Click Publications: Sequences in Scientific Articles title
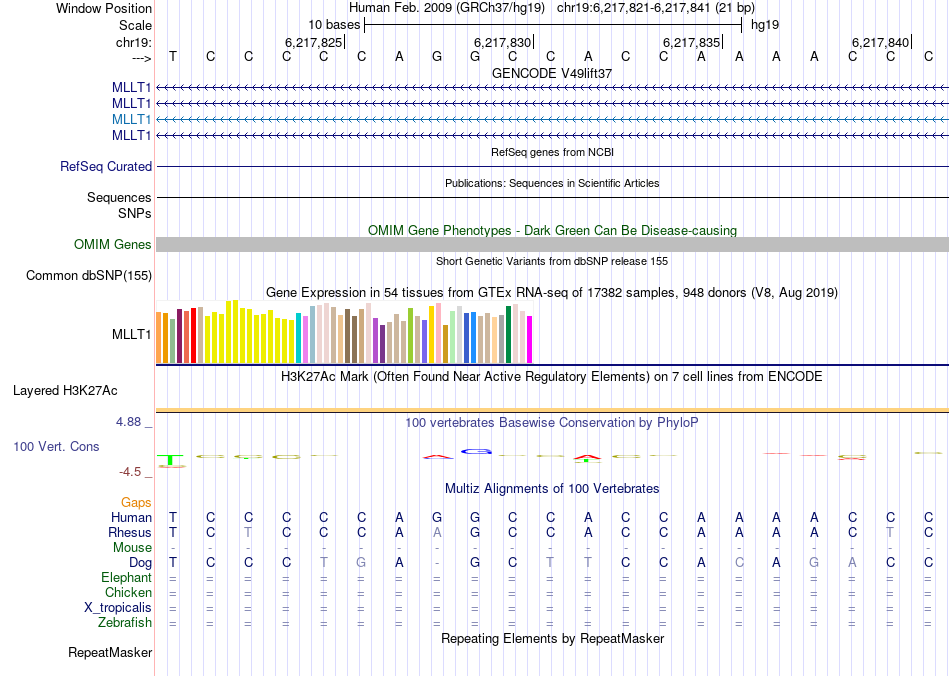This screenshot has width=950, height=676. [x=552, y=183]
